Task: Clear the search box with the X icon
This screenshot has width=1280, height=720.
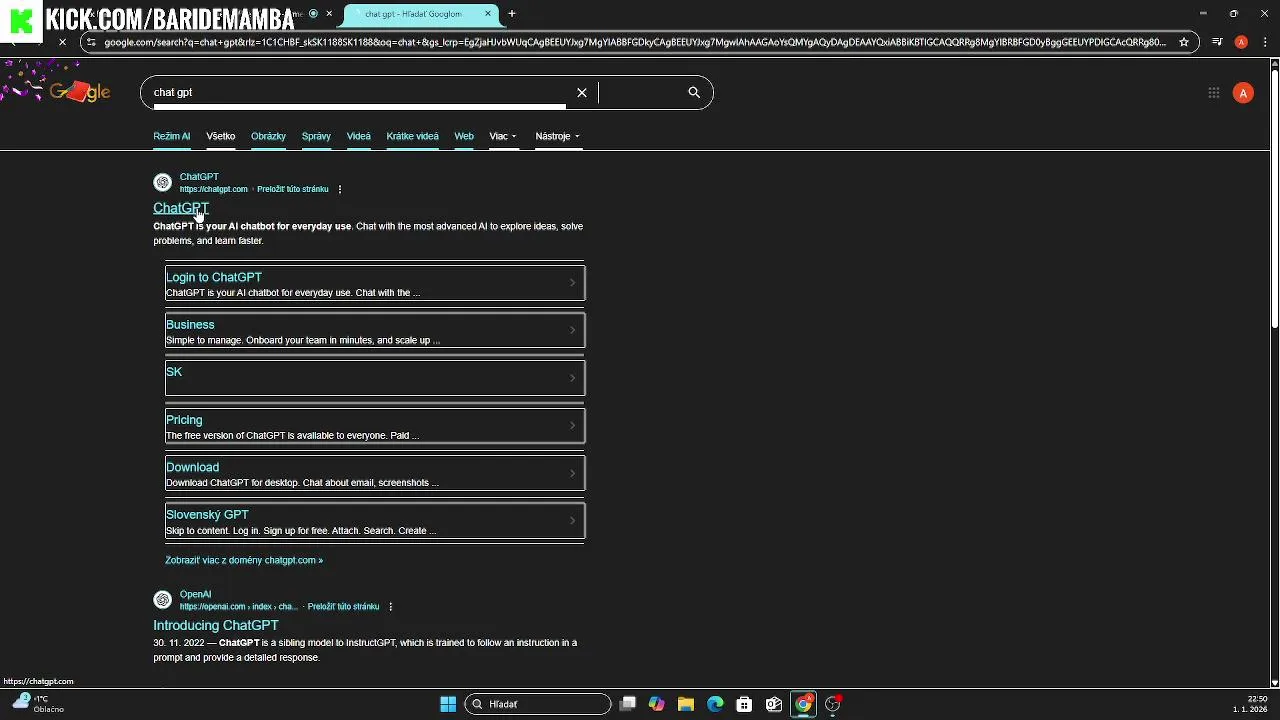Action: point(582,92)
